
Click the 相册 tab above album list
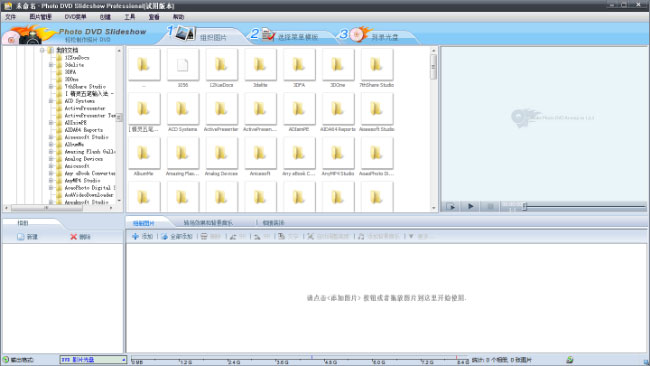click(23, 223)
